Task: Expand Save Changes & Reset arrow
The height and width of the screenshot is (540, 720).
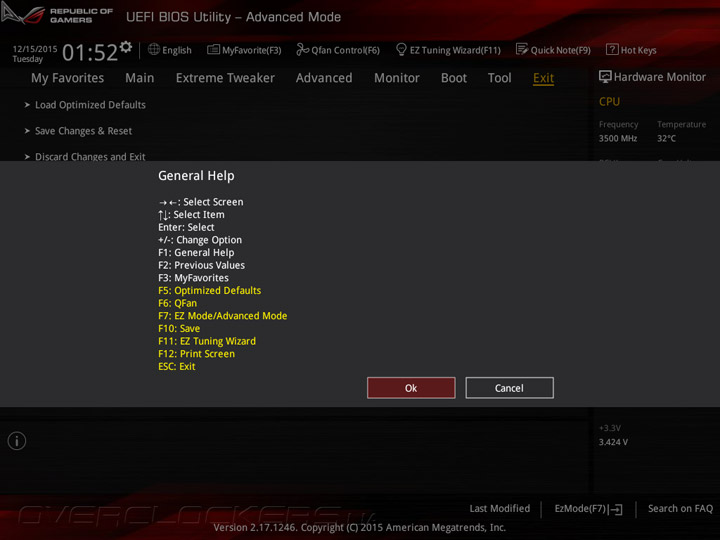Action: (27, 131)
